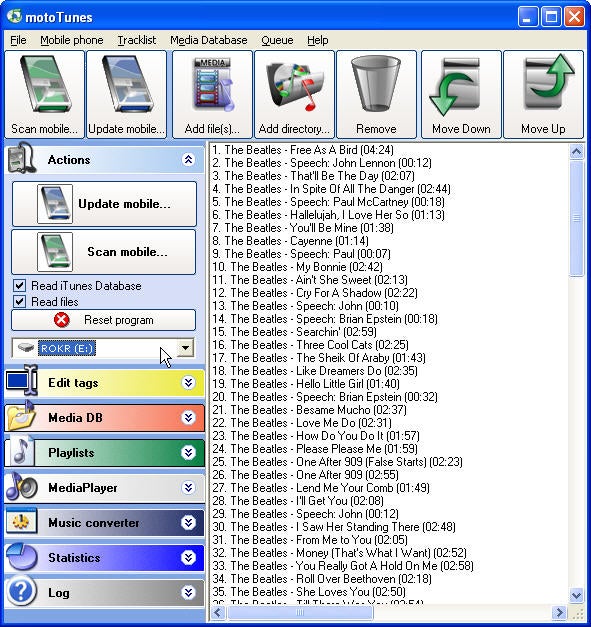The image size is (591, 627).
Task: Select track 10 My Bonnie
Action: point(297,267)
